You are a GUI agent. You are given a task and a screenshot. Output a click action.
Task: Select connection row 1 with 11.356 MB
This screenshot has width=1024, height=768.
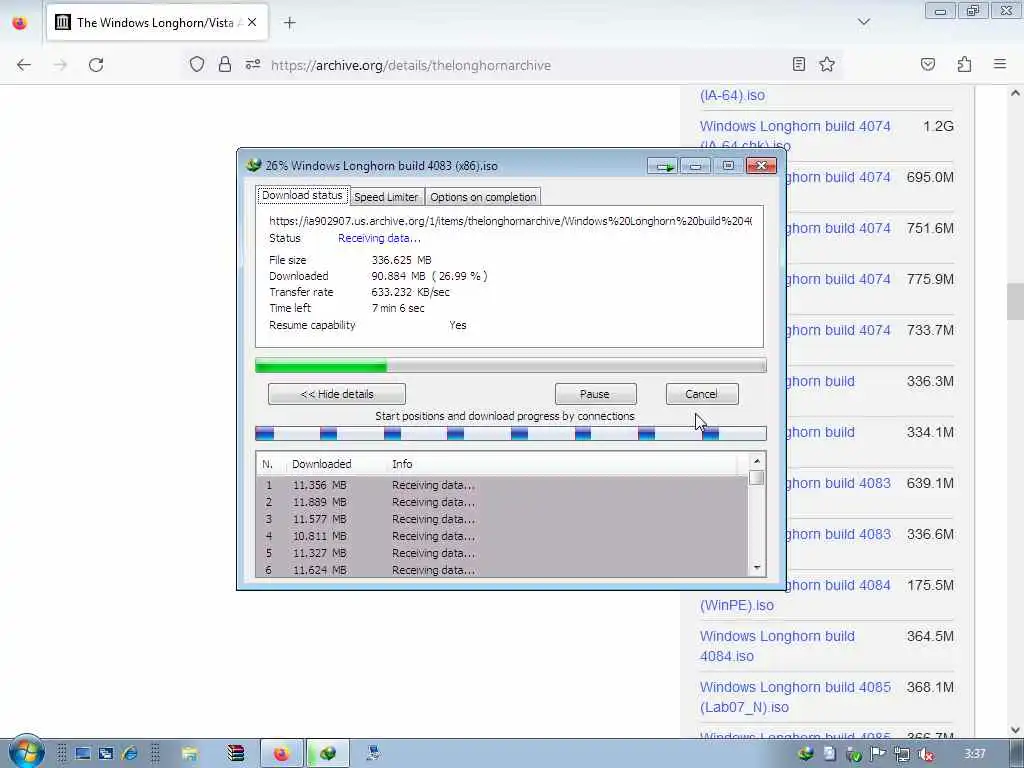[x=502, y=485]
